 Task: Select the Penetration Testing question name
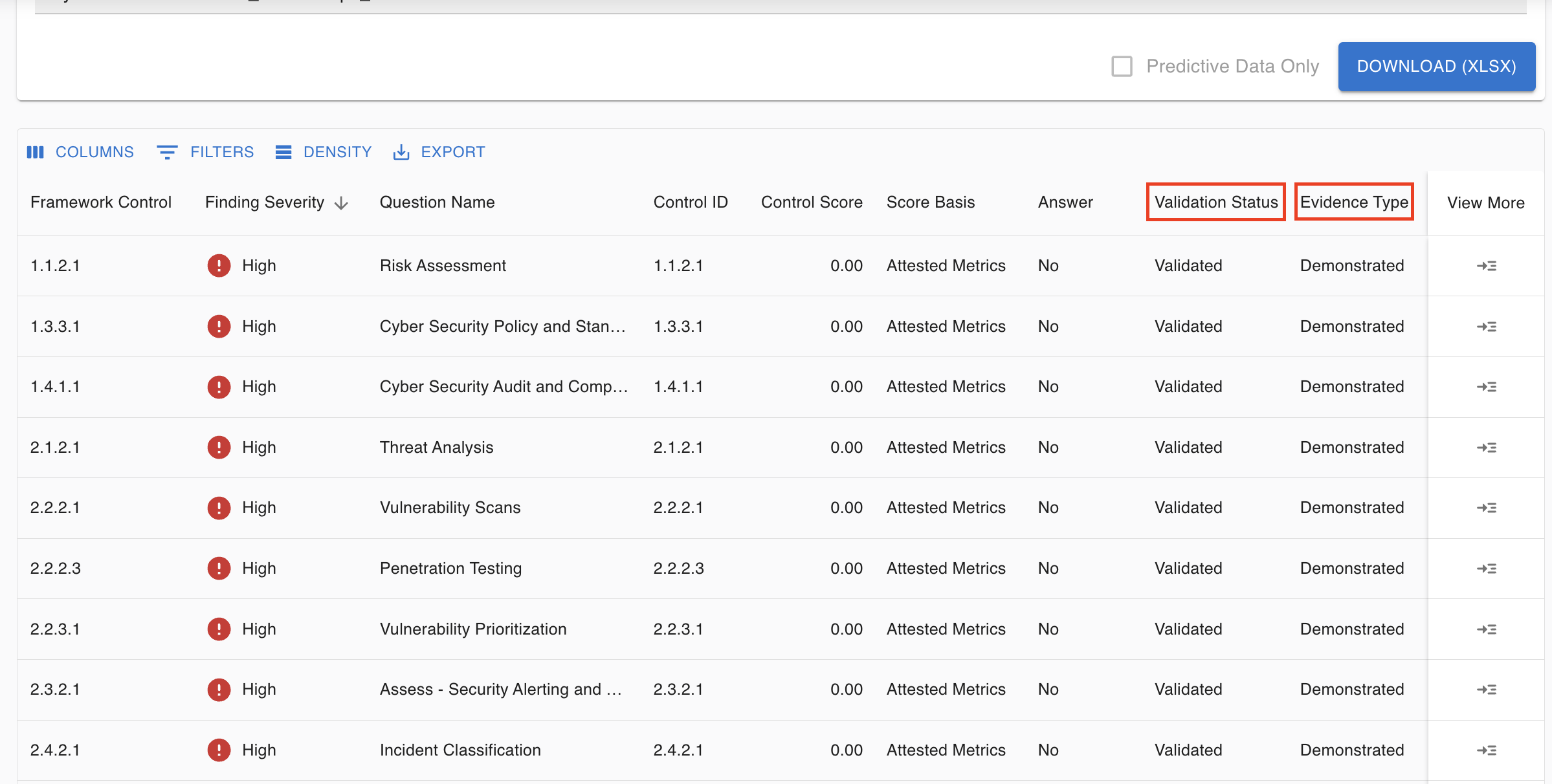tap(450, 569)
